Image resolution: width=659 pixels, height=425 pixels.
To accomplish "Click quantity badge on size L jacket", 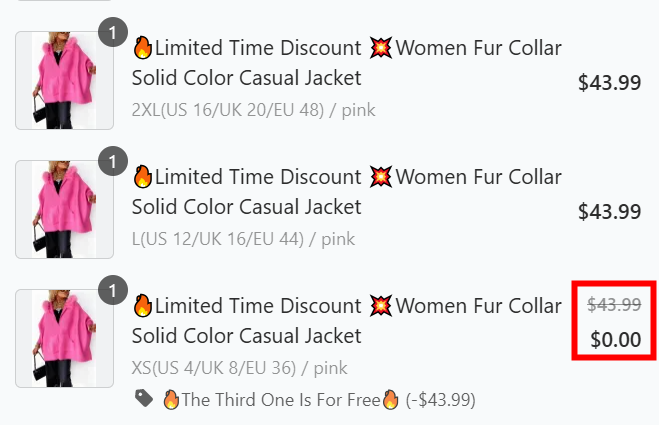I will (113, 161).
